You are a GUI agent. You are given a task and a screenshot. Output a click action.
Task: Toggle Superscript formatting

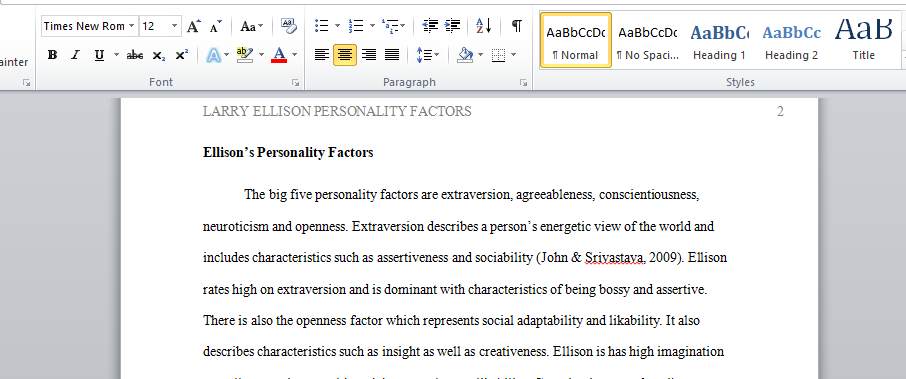tap(181, 55)
